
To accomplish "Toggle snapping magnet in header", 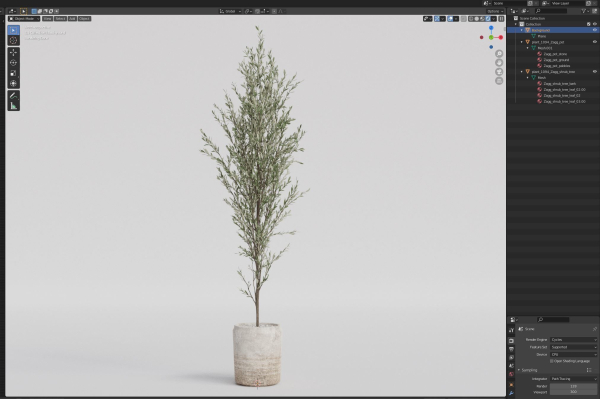I will (258, 11).
